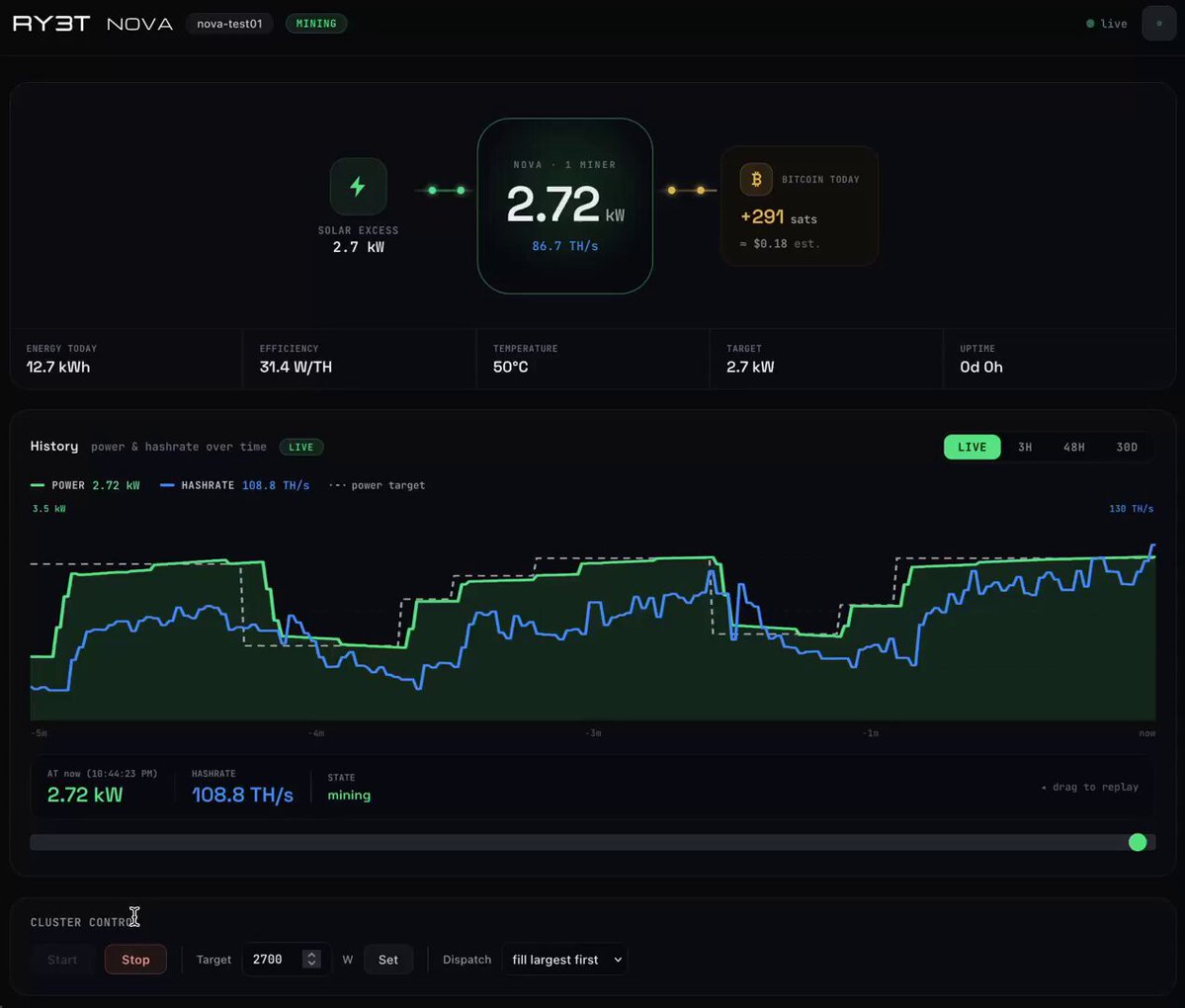Image resolution: width=1185 pixels, height=1008 pixels.
Task: Click the MINING status badge in header
Action: click(x=316, y=24)
